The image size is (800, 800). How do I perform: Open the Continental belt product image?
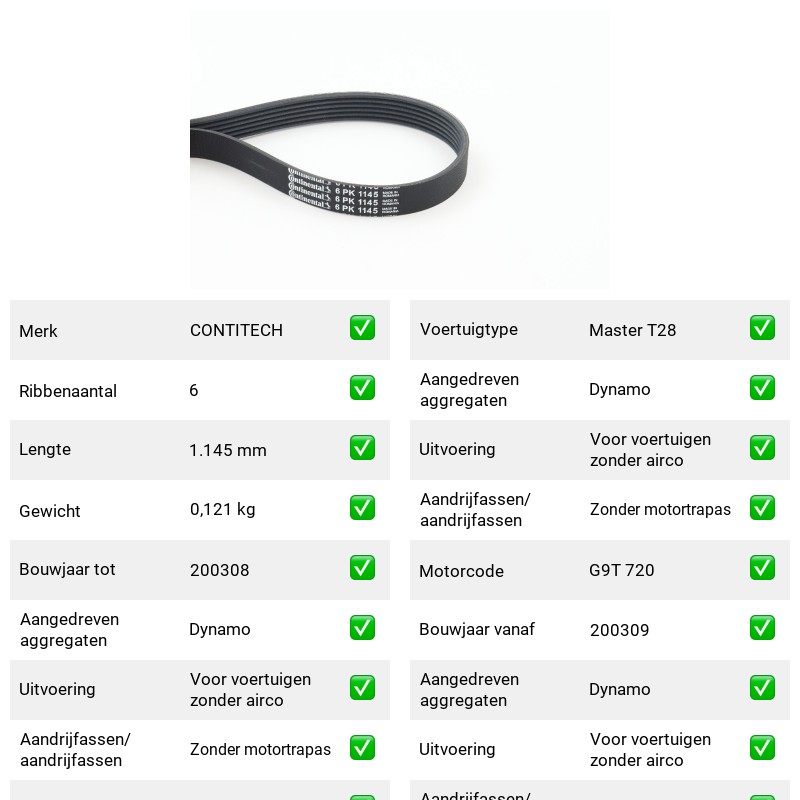399,150
